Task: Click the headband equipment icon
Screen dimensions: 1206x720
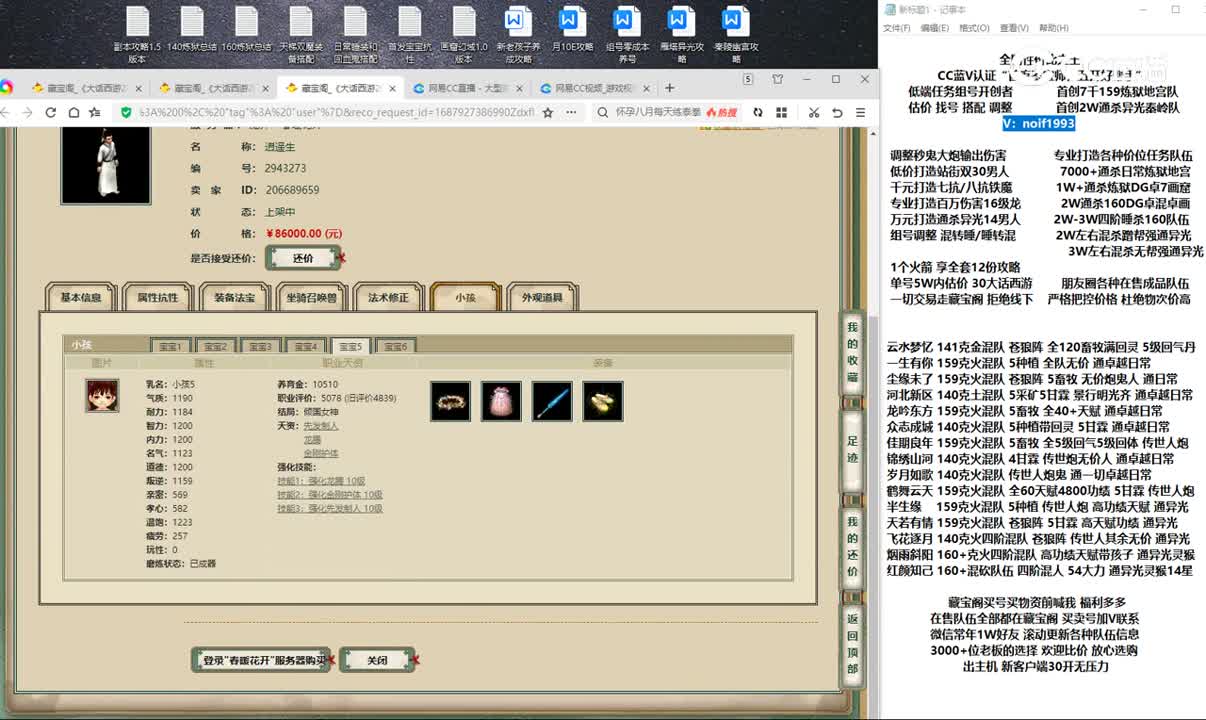Action: tap(451, 401)
